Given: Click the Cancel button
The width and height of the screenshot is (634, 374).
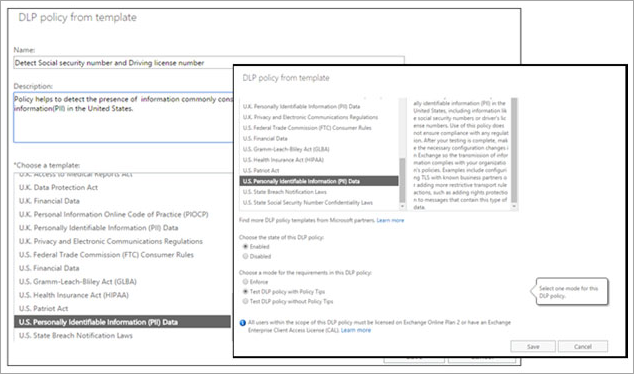Looking at the screenshot, I should [583, 347].
